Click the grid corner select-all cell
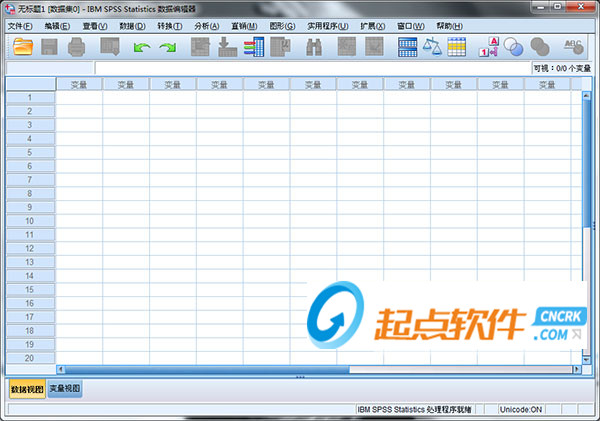 coord(31,84)
